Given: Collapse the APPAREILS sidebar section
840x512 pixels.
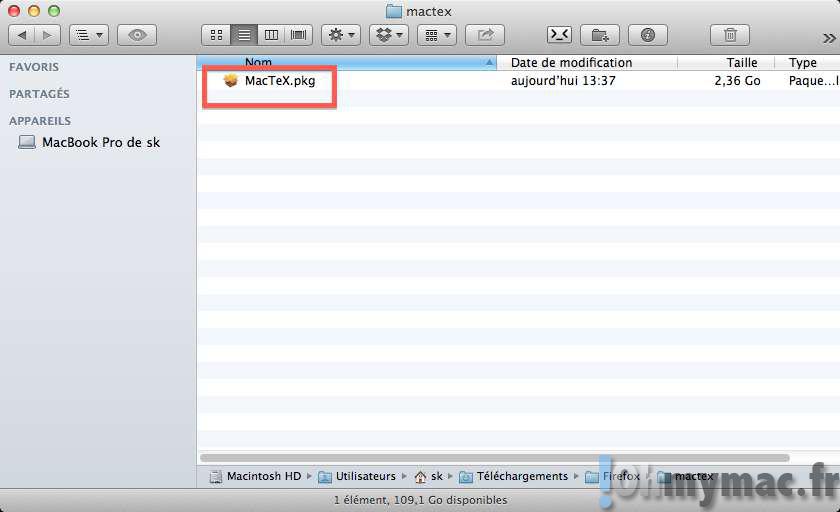Looking at the screenshot, I should click(40, 121).
